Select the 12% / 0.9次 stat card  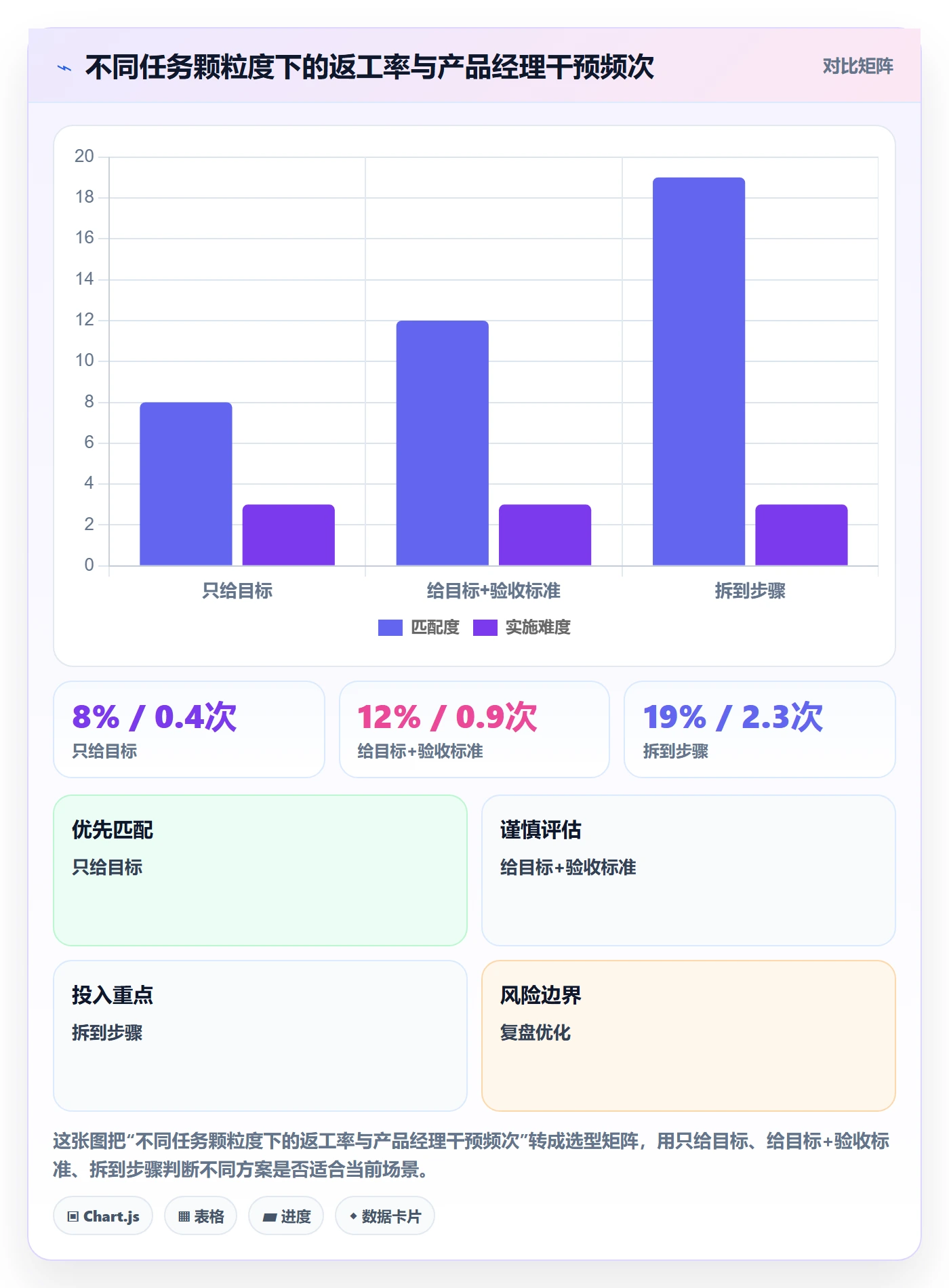[x=474, y=729]
